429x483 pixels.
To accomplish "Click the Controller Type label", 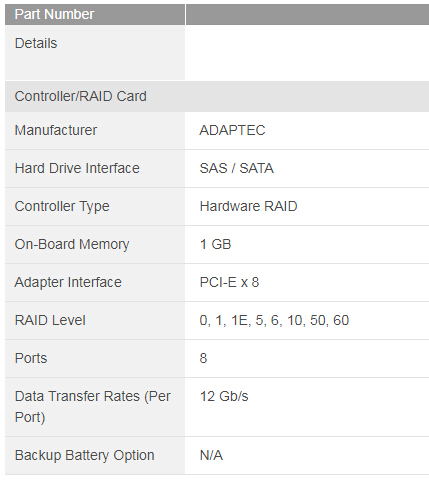I will (62, 206).
